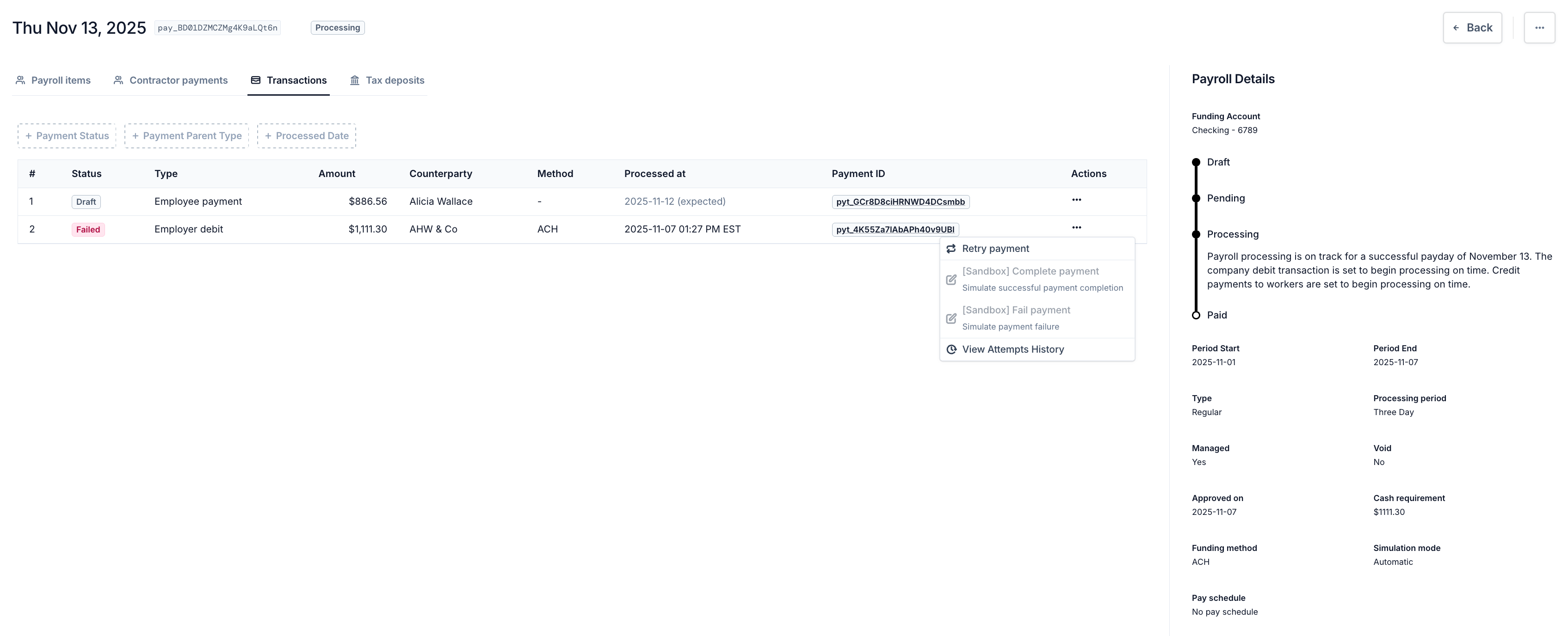Open actions menu for Alicia Wallace row
This screenshot has height=636, width=1568.
click(x=1076, y=200)
